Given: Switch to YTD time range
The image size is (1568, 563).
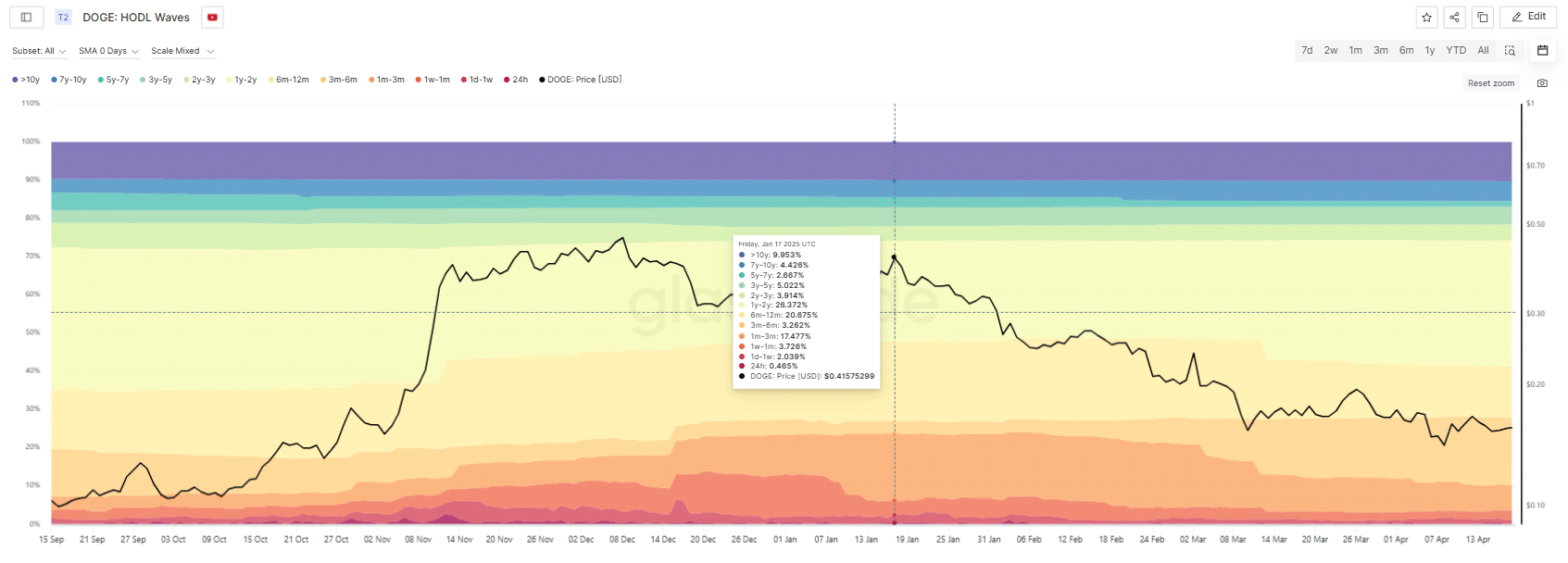Looking at the screenshot, I should (1456, 51).
